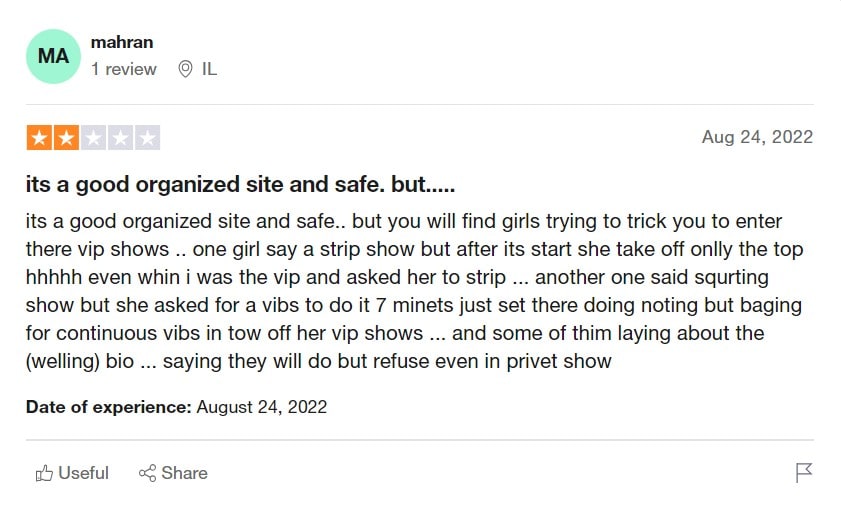Open mahran's reviewer profile name
This screenshot has height=505, width=841.
tap(122, 42)
